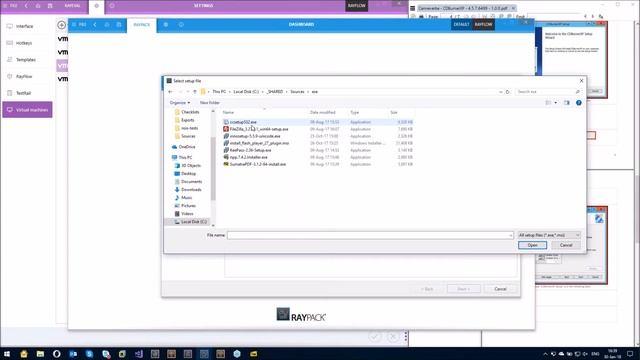
Task: Click the navigation pane vertical scrollbar
Action: [213, 168]
